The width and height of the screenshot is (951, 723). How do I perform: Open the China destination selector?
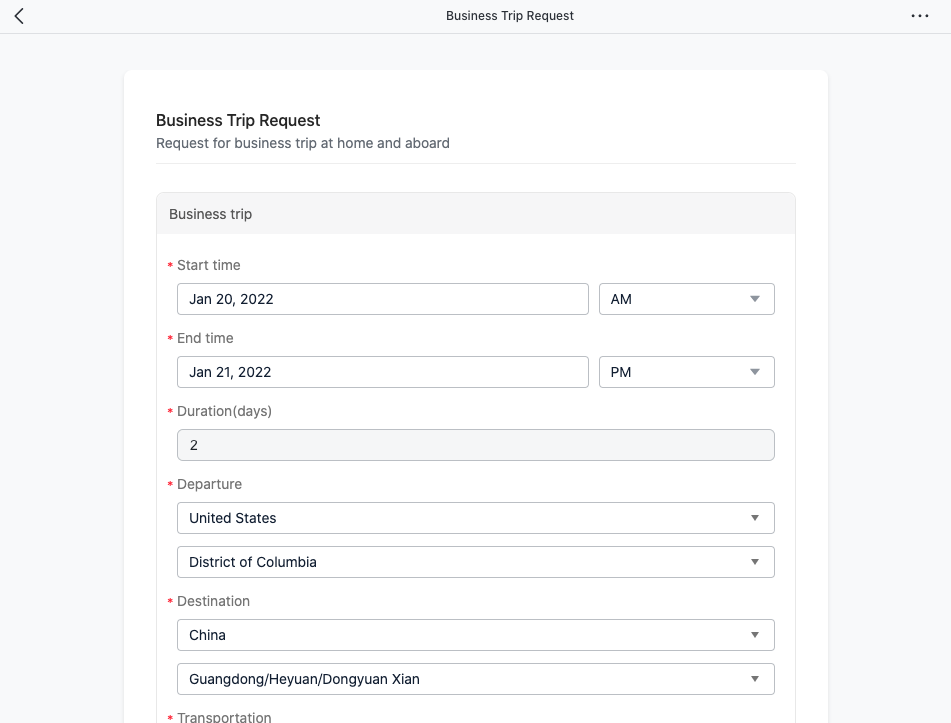point(476,634)
